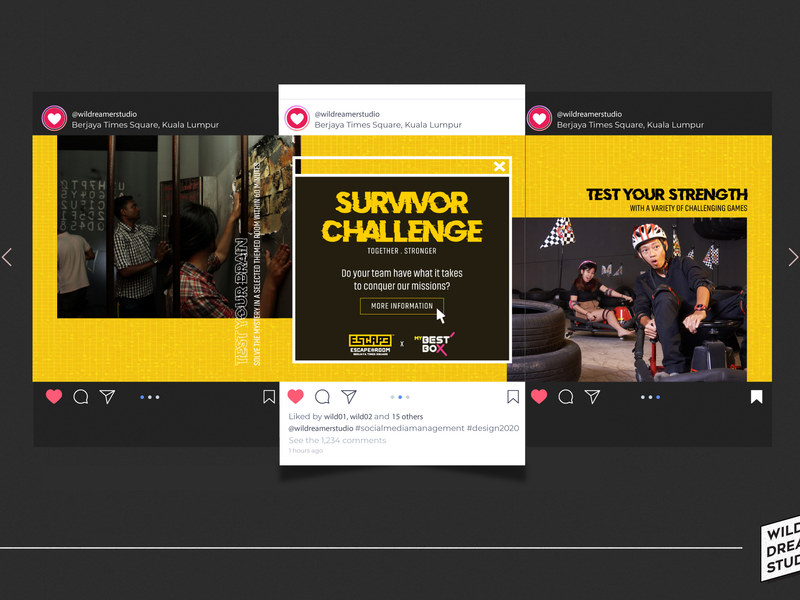The width and height of the screenshot is (800, 600).
Task: Open comment bubble on center post
Action: tap(322, 396)
